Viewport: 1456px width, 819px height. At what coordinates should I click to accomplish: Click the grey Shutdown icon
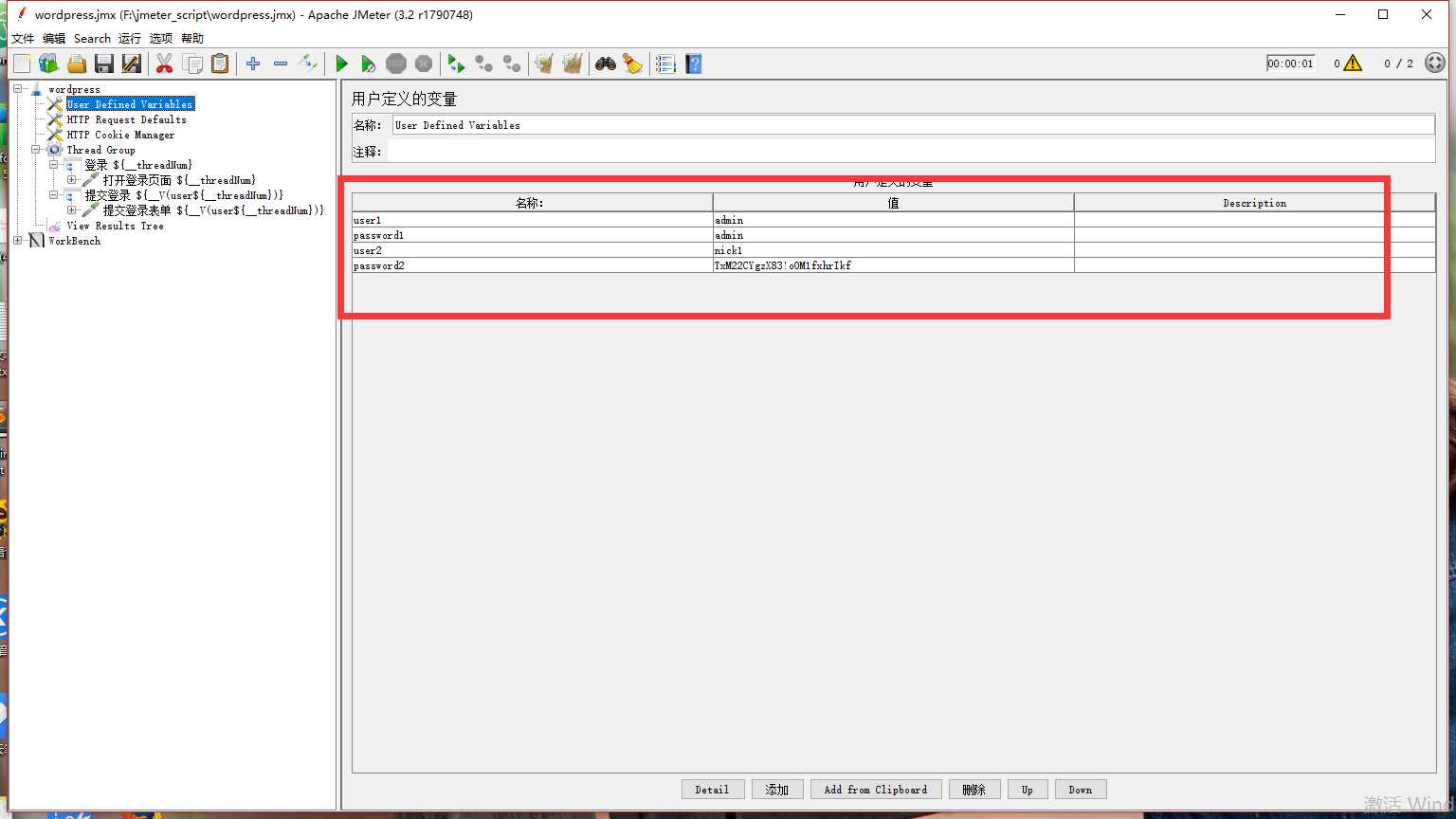424,64
